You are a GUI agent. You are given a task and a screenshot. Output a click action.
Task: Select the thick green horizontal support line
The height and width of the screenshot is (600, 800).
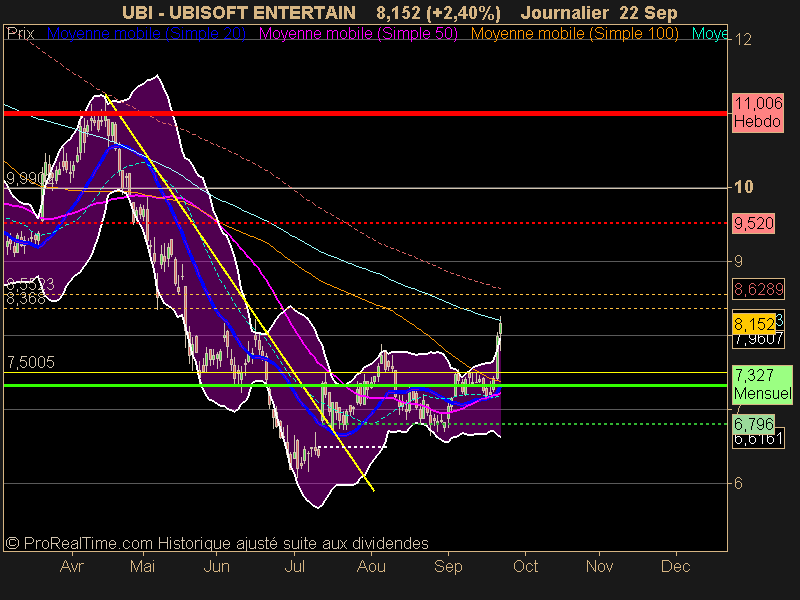coord(365,385)
